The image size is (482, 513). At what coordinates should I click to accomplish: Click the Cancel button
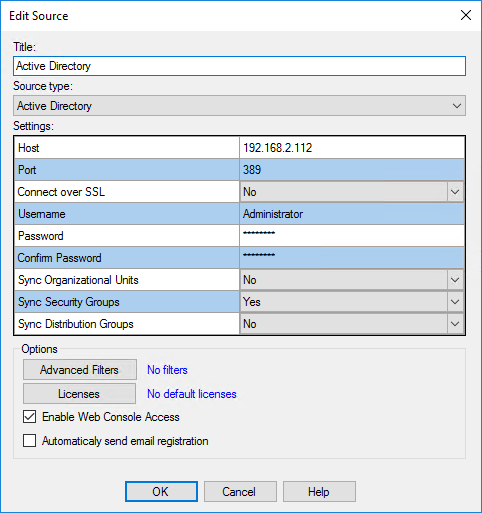click(x=240, y=491)
